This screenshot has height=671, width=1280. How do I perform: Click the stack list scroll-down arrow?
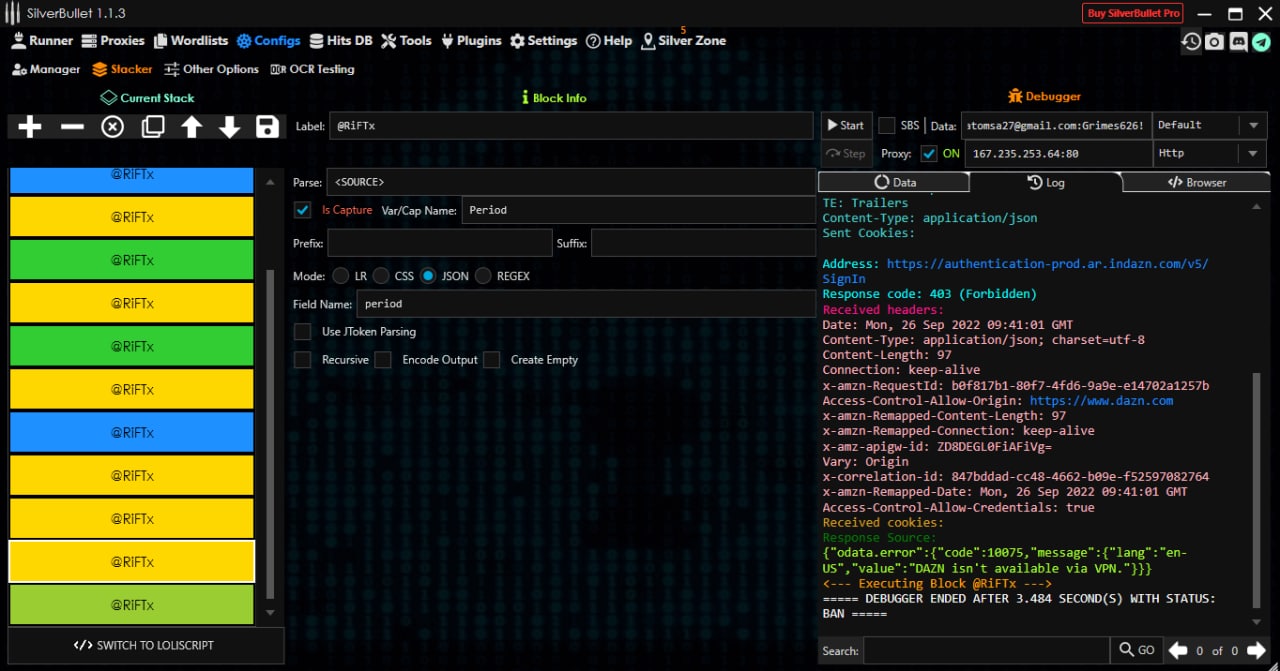(x=269, y=613)
